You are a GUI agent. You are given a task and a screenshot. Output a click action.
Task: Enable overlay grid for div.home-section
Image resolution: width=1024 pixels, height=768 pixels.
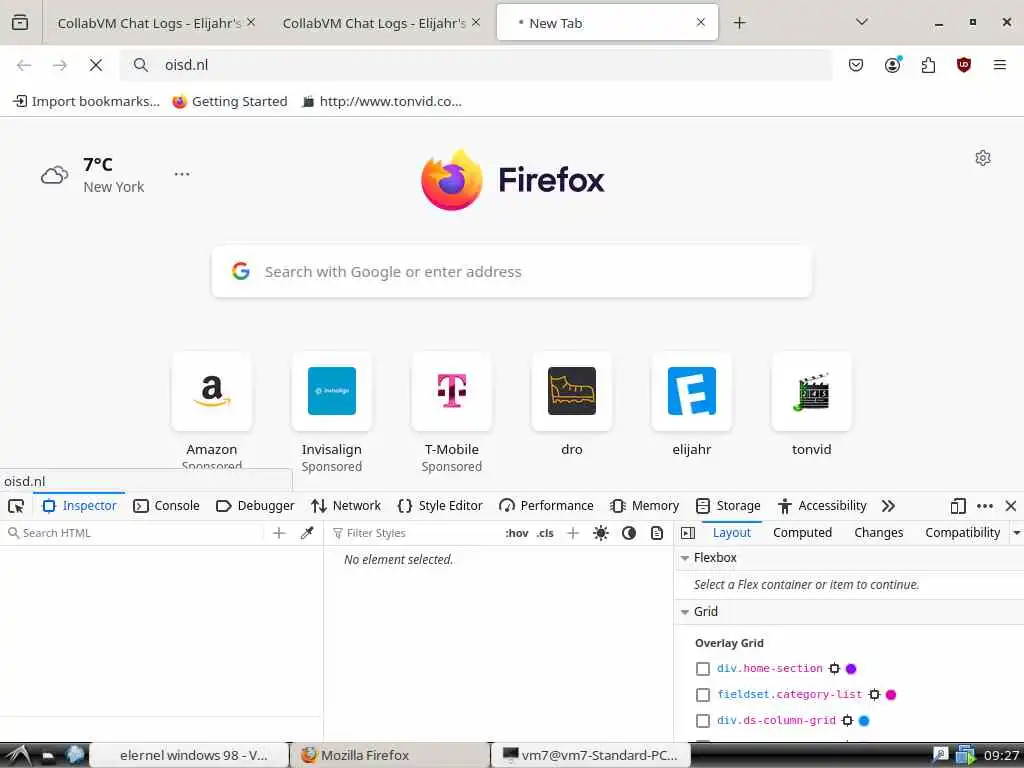tap(703, 669)
